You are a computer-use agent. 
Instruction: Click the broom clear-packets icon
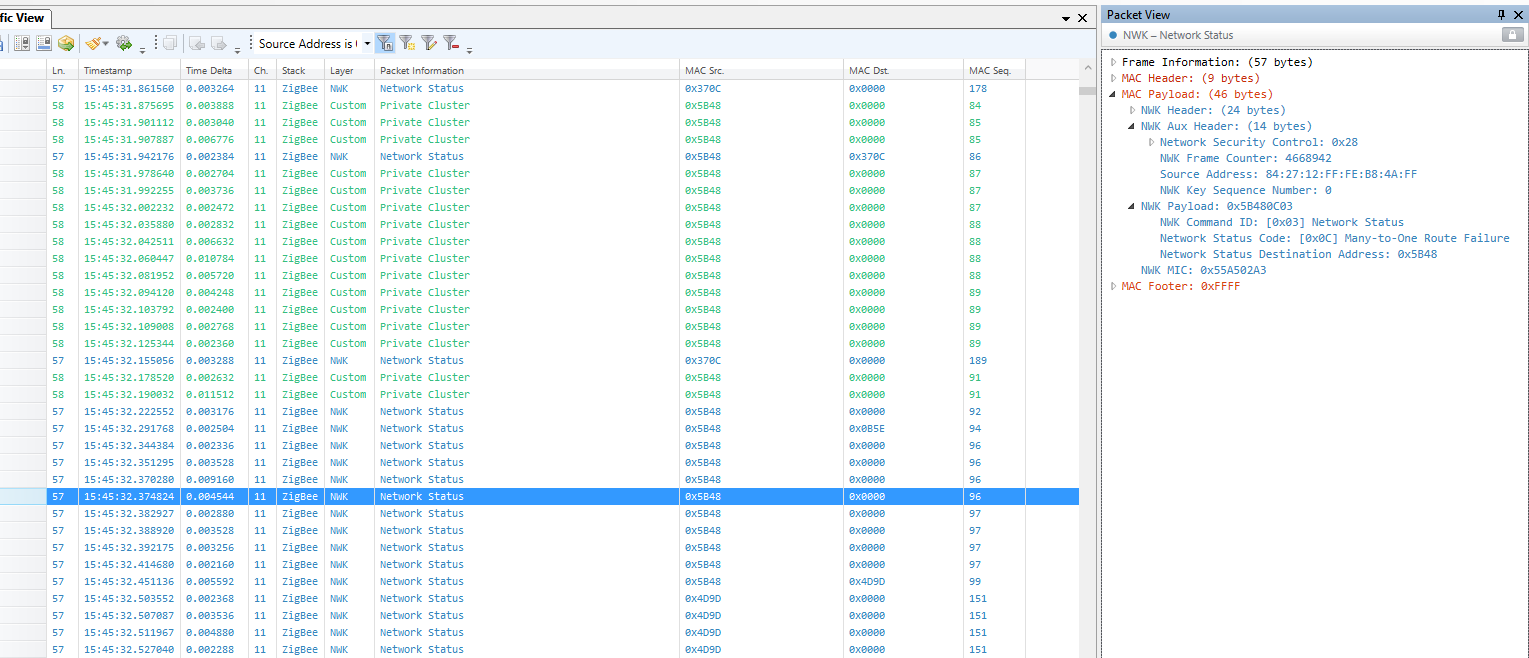94,43
